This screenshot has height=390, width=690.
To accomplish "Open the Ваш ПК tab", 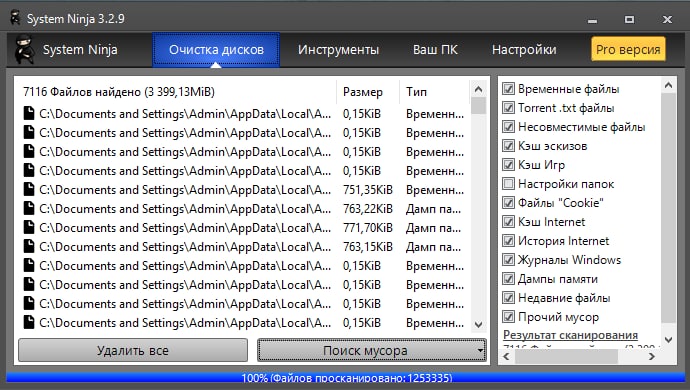I will click(x=435, y=50).
